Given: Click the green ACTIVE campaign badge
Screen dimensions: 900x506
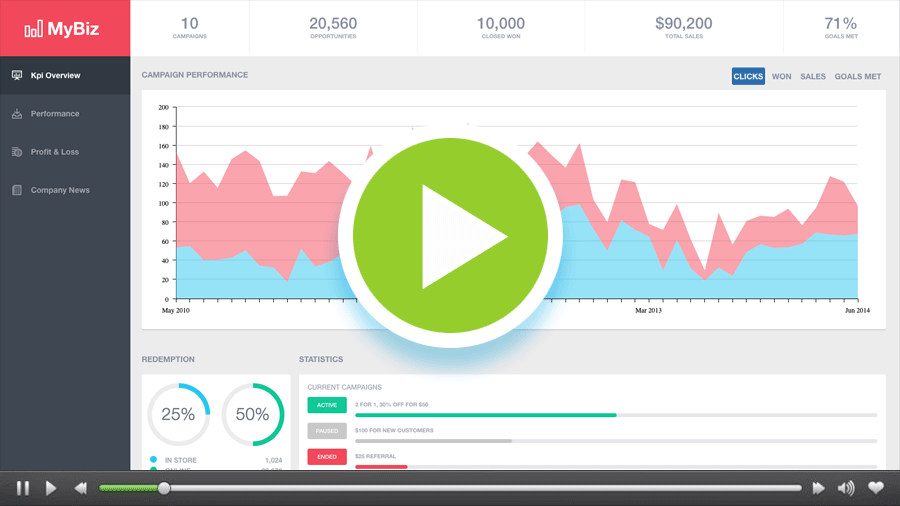Looking at the screenshot, I should coord(327,405).
